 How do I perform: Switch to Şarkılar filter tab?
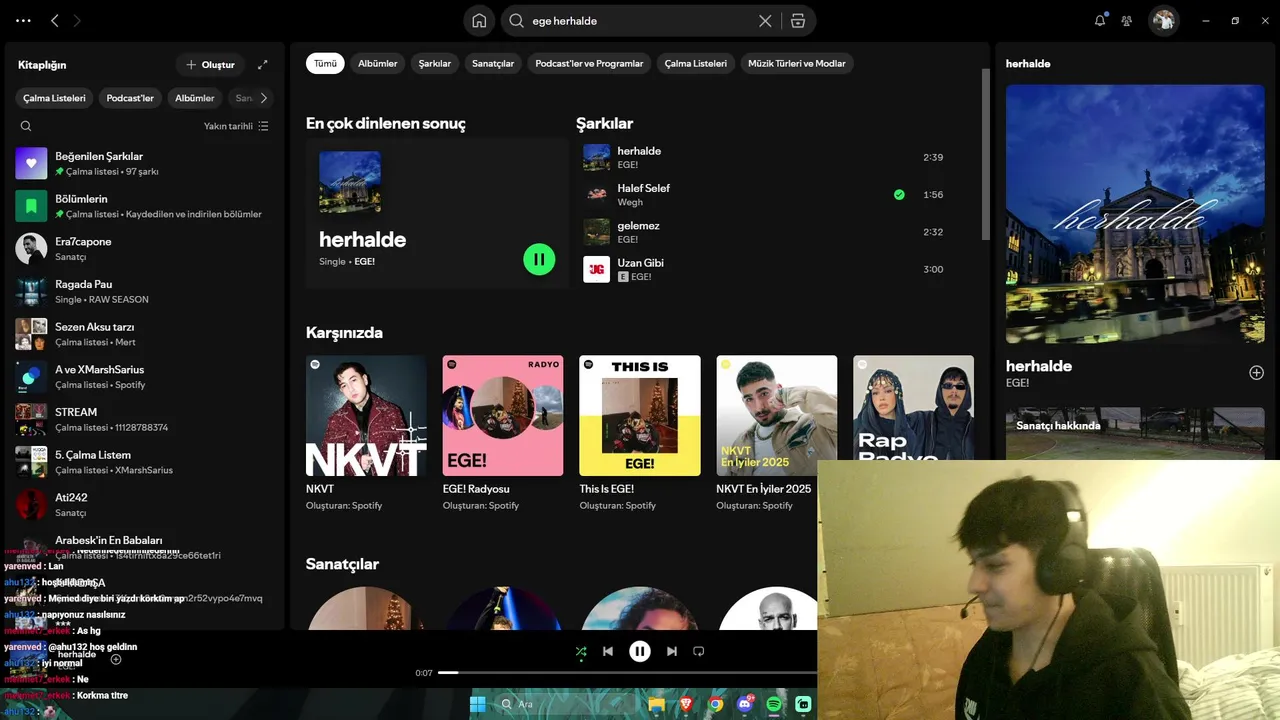(x=435, y=63)
